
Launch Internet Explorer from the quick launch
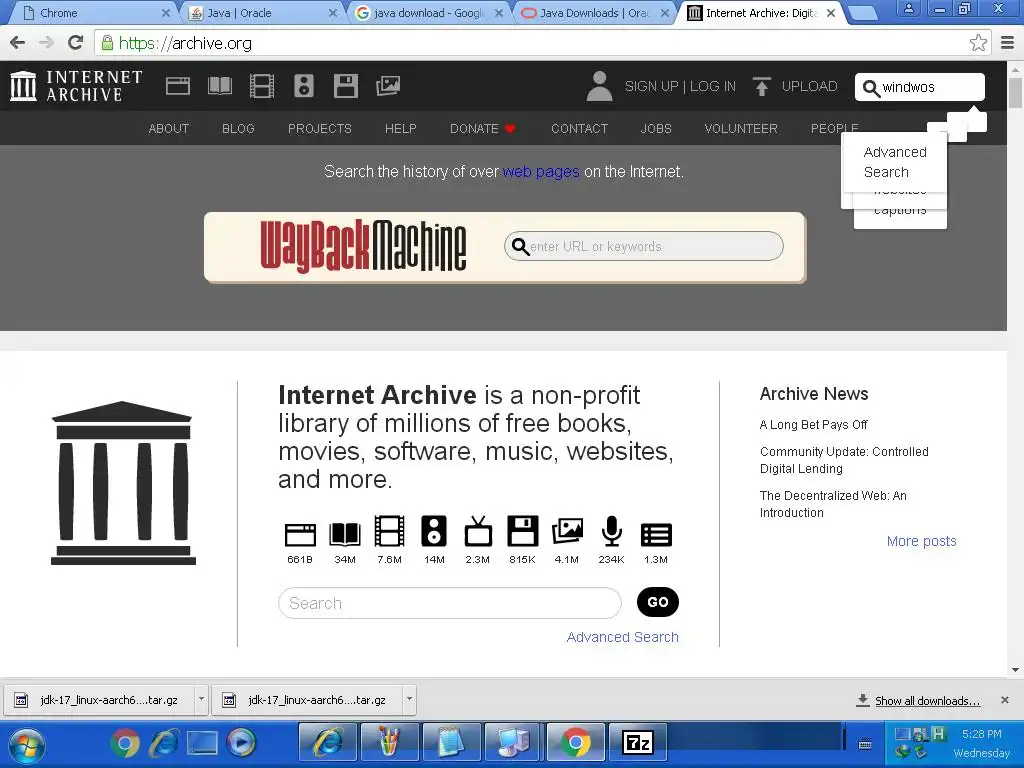click(x=164, y=743)
